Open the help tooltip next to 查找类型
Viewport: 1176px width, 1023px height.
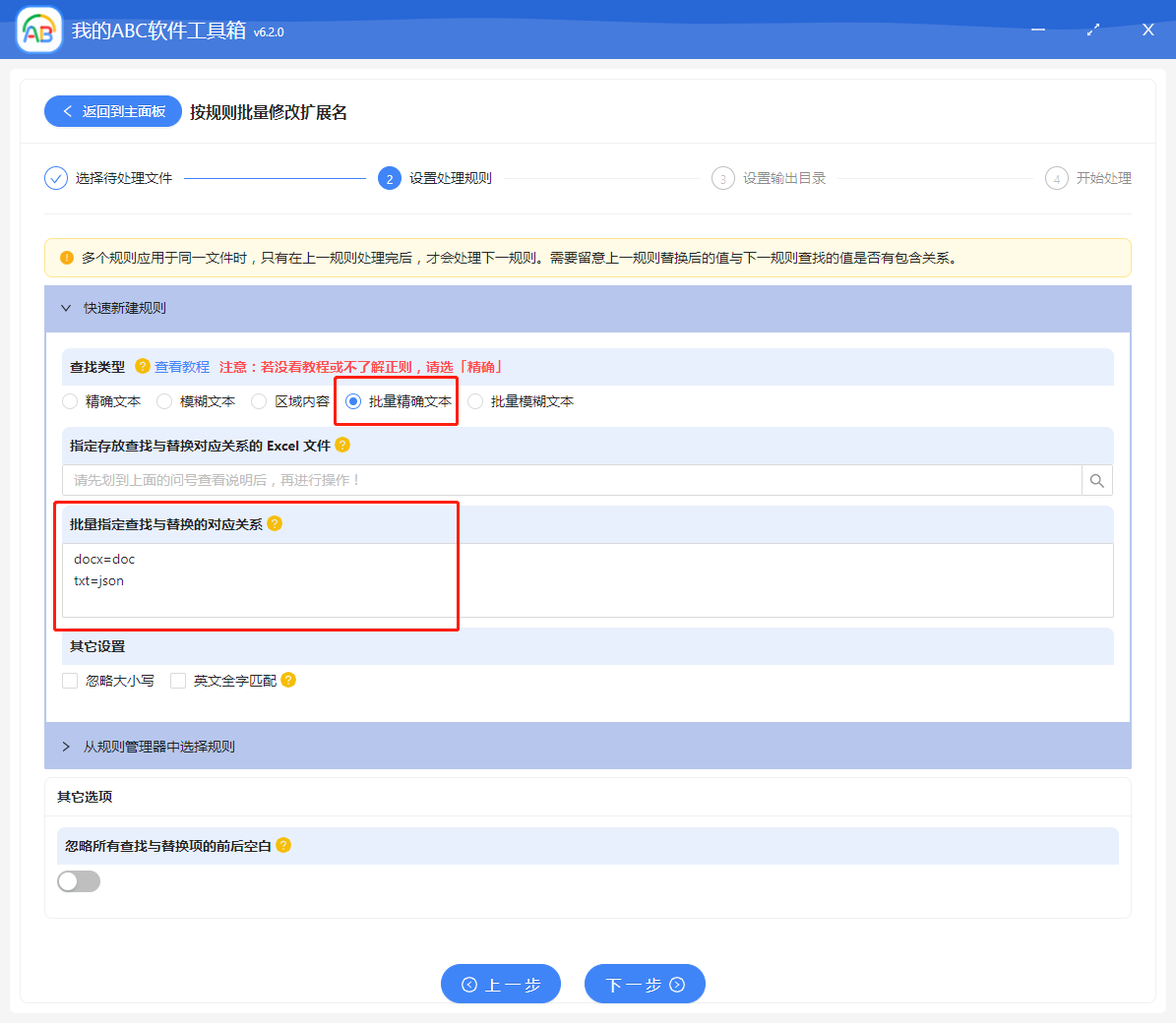[143, 367]
